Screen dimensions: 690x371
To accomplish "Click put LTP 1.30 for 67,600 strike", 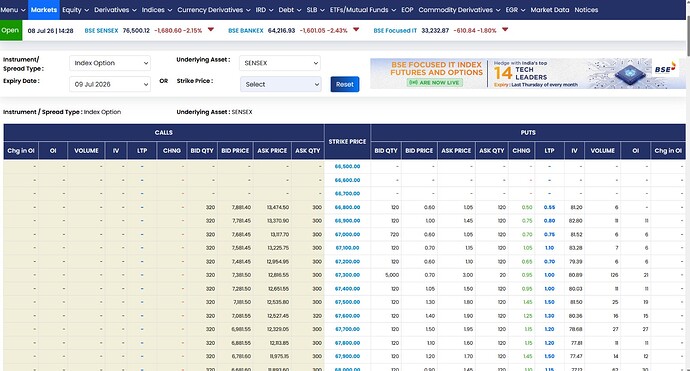I will (549, 316).
